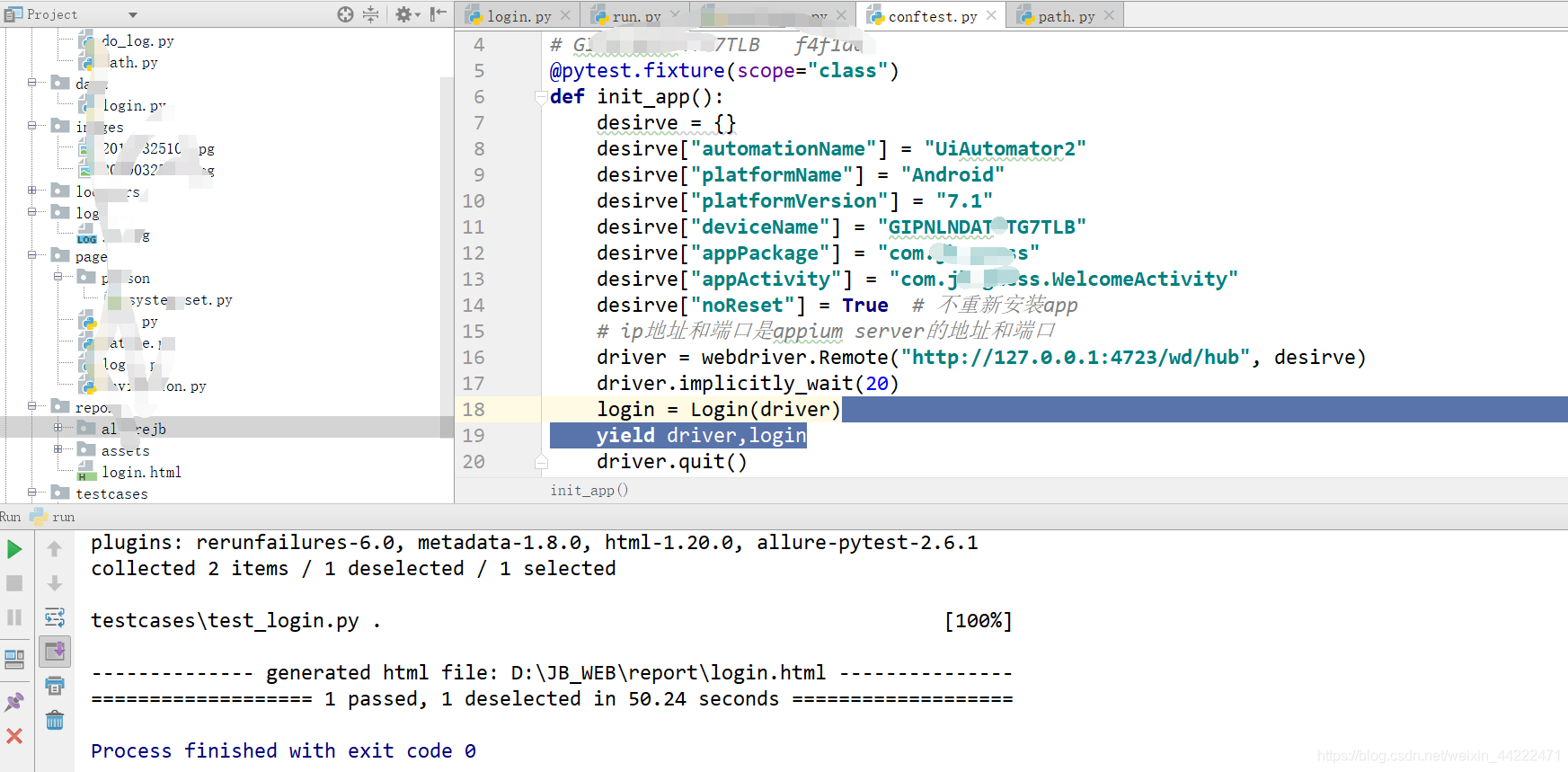
Task: Place cursor on 'driver.quit()' line
Action: tap(671, 461)
